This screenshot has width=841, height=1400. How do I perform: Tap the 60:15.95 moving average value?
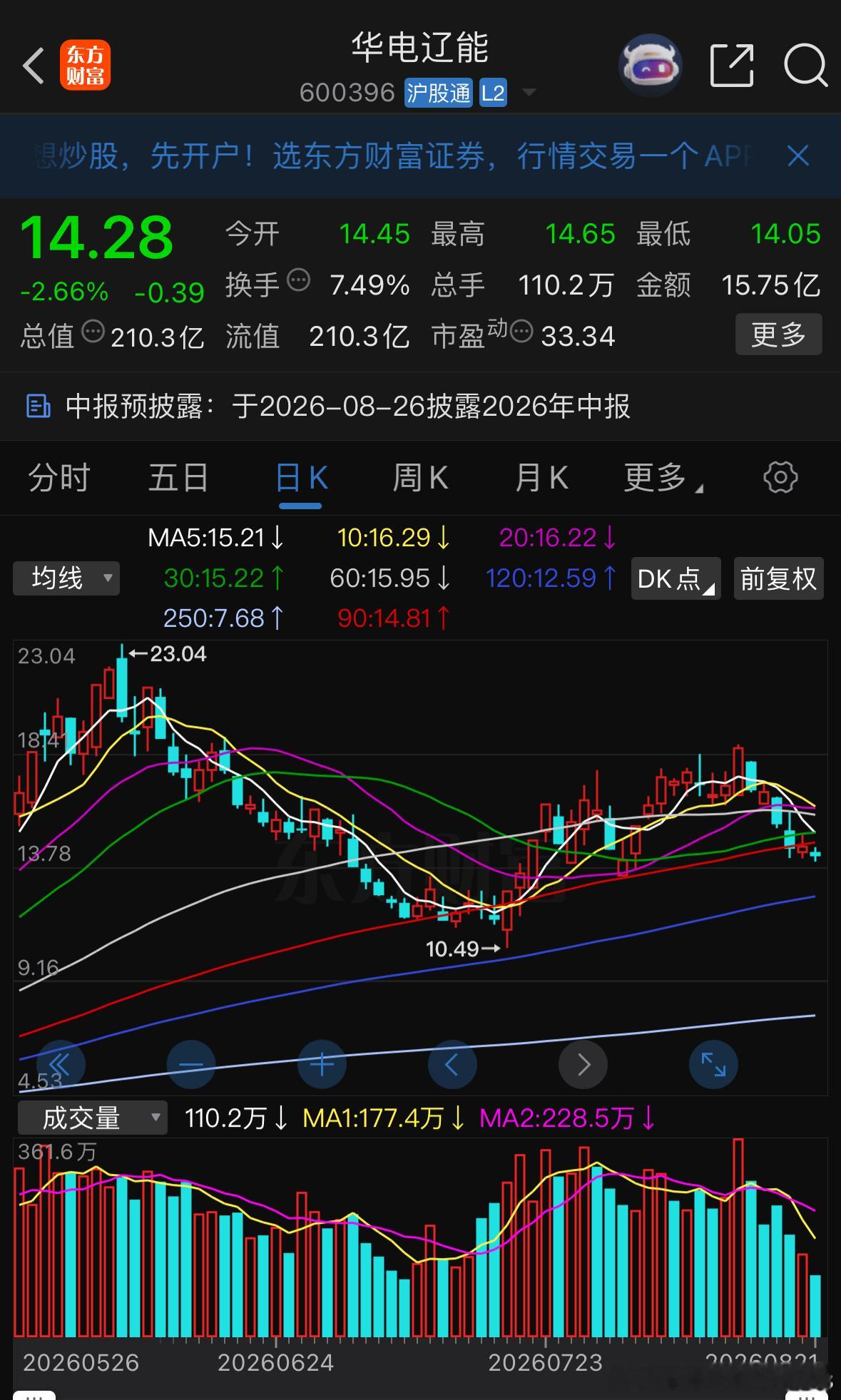[x=390, y=578]
